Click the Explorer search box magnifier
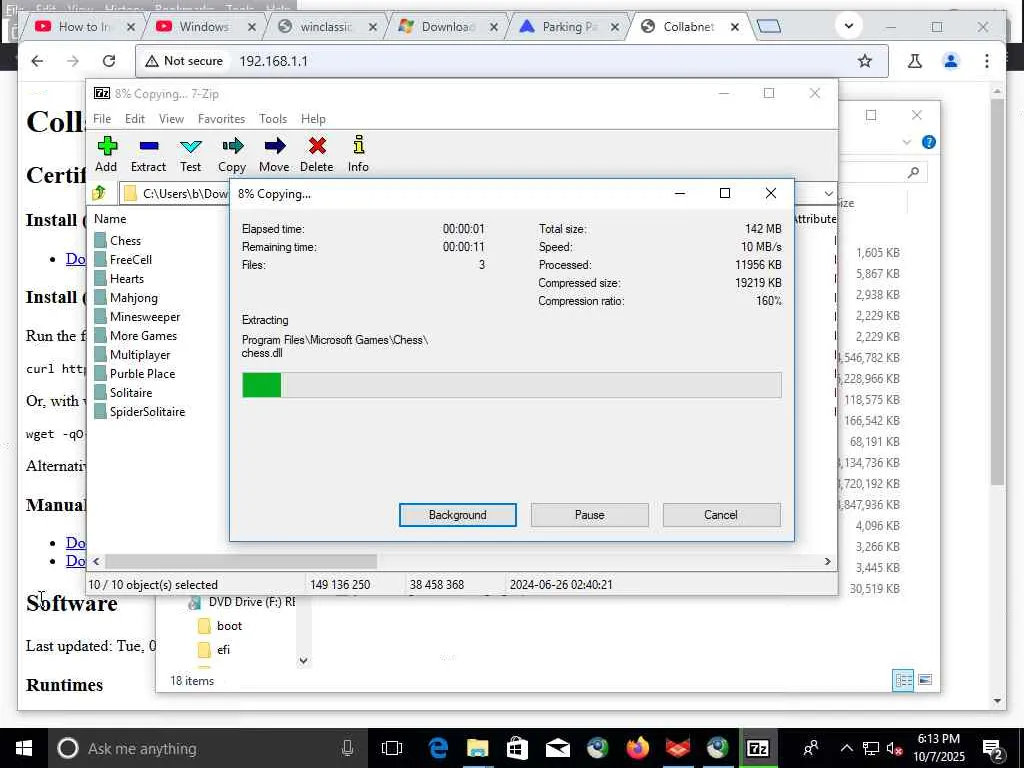1024x768 pixels. click(913, 172)
